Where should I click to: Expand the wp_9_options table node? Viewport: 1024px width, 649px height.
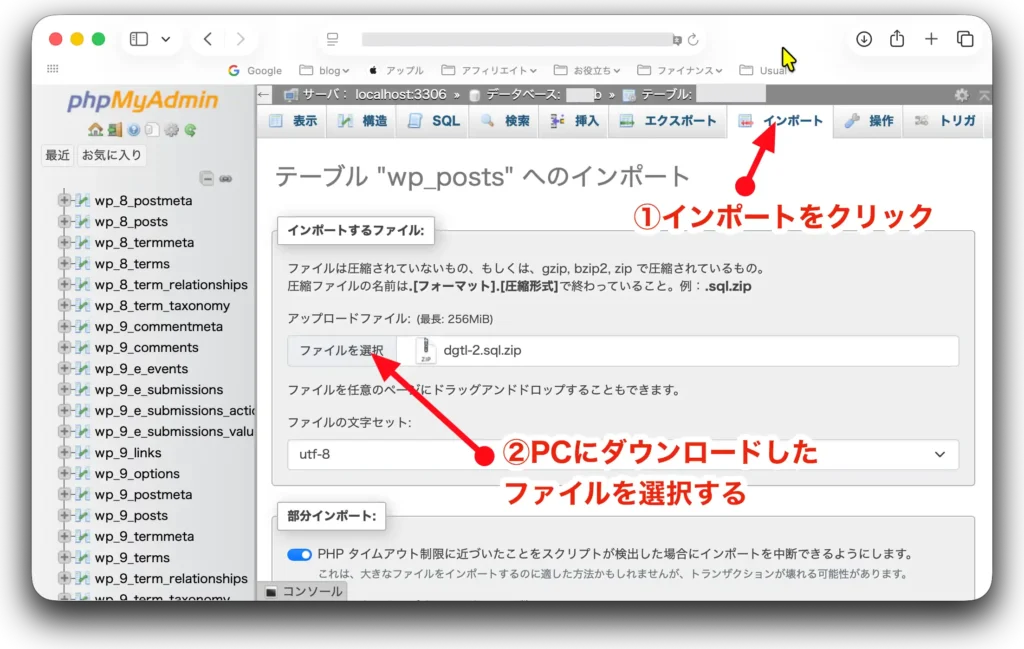65,474
